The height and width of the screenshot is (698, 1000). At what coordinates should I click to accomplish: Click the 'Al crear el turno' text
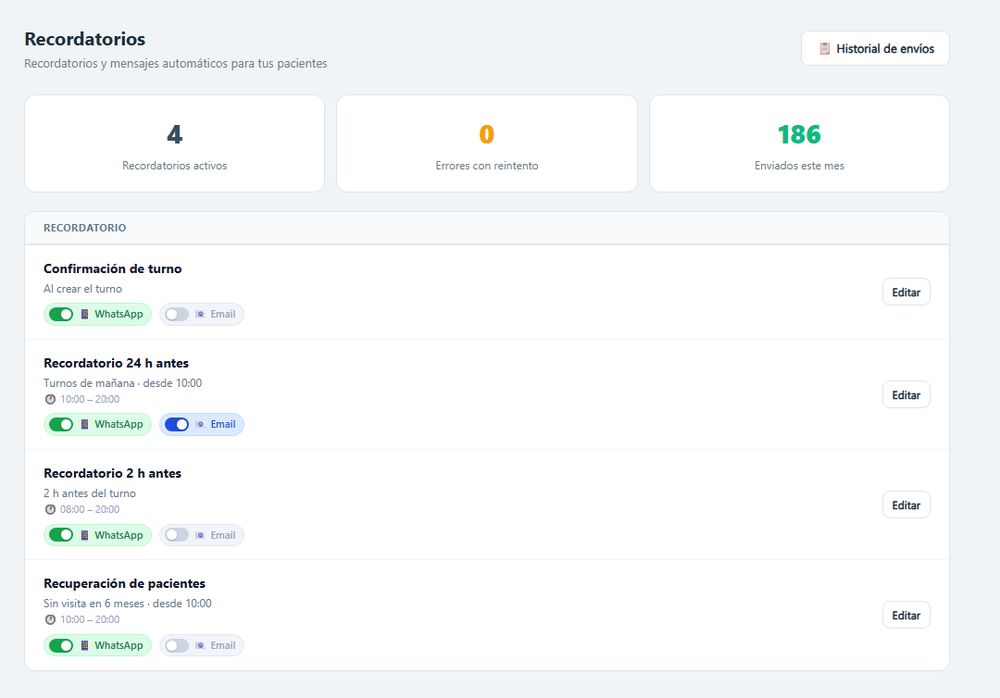83,288
